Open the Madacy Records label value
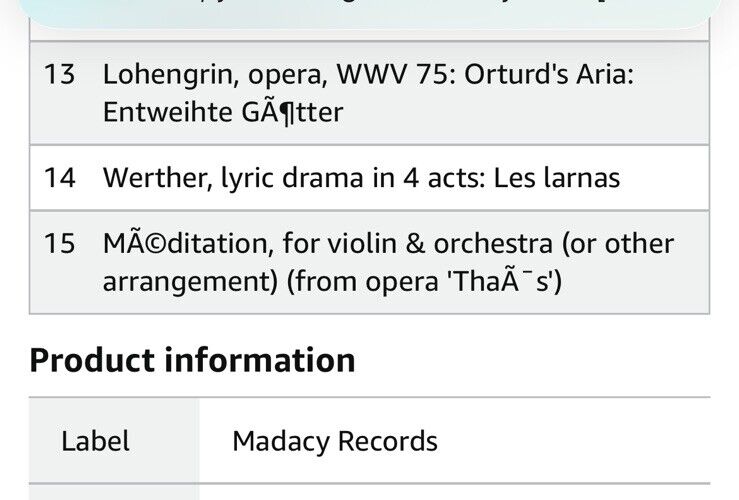The height and width of the screenshot is (500, 739). pyautogui.click(x=335, y=441)
